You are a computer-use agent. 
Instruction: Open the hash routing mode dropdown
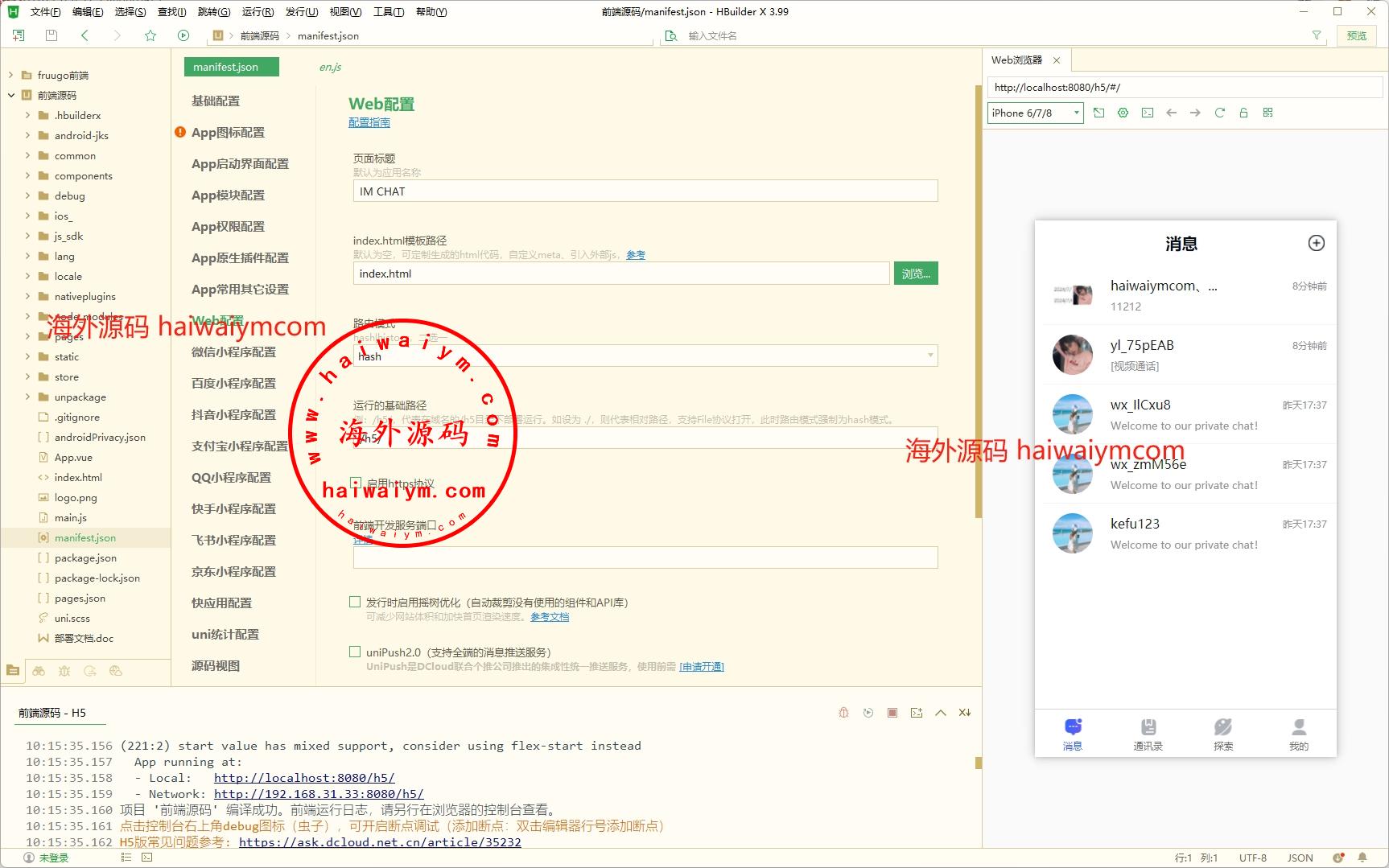point(645,356)
